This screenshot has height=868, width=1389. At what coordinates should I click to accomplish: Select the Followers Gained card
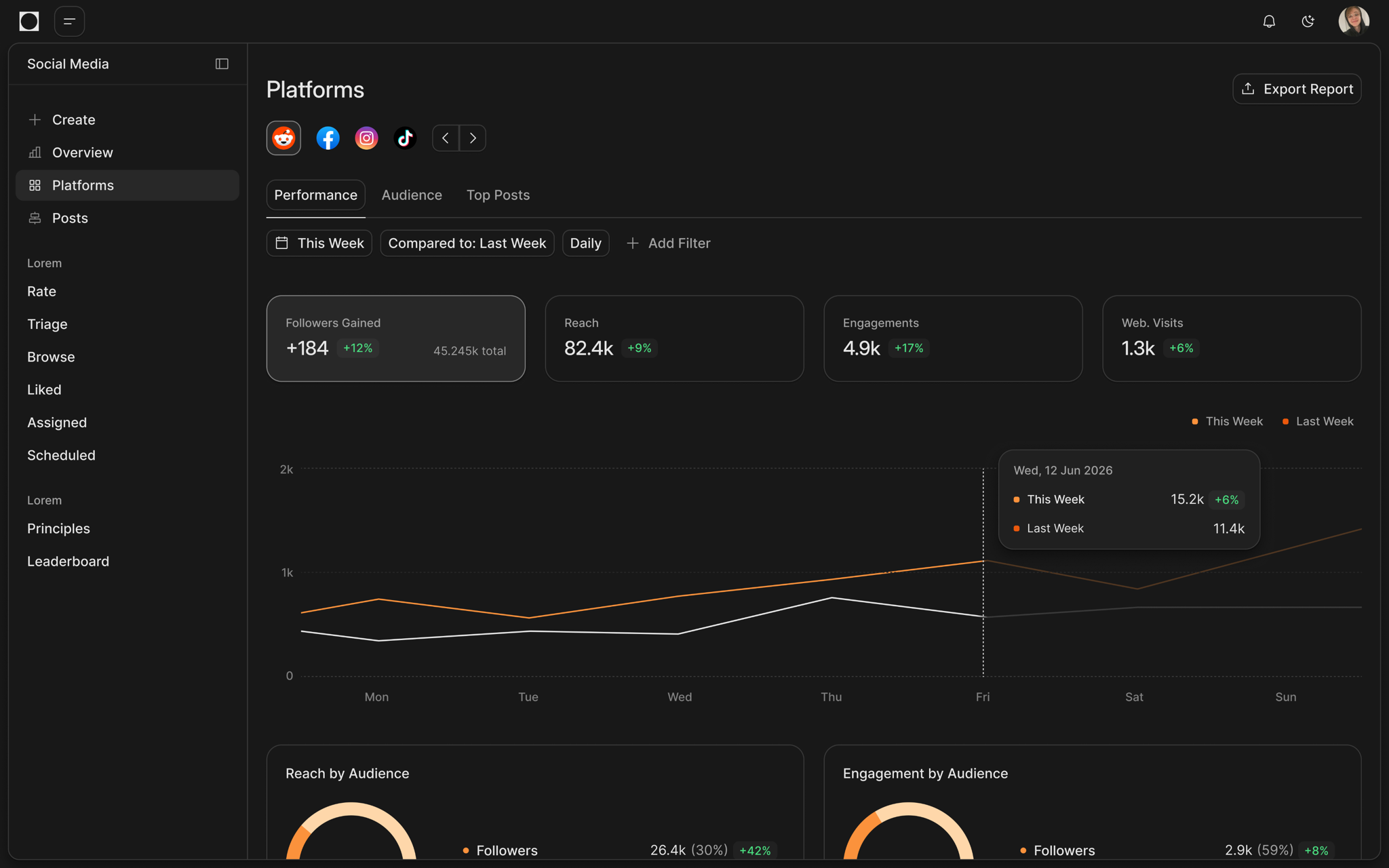pos(396,338)
